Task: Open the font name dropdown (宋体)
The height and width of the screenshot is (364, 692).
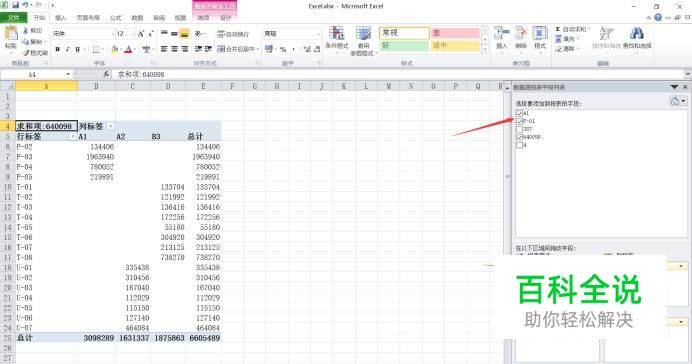Action: [112, 34]
